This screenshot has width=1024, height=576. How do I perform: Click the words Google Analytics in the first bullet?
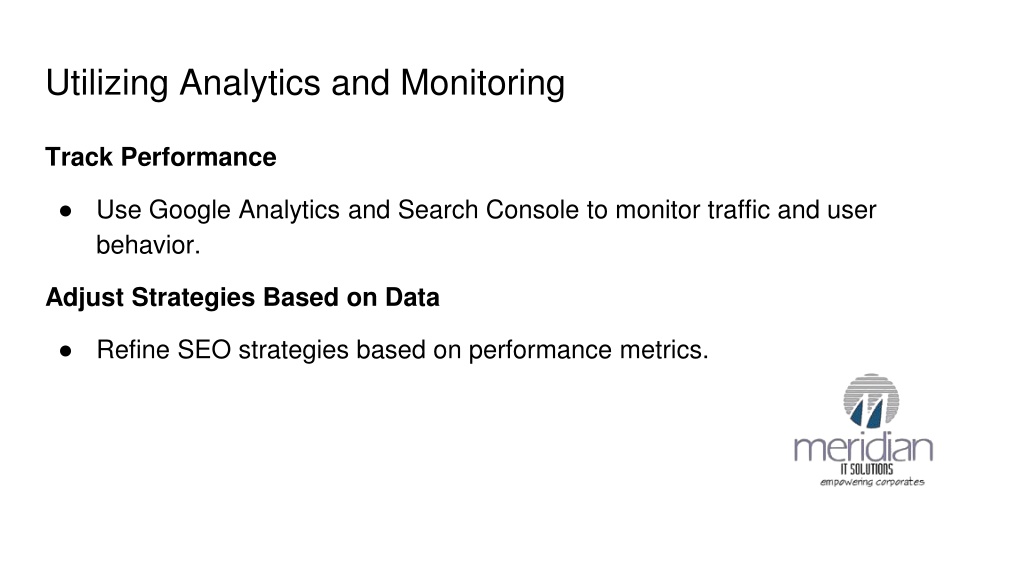tap(244, 210)
